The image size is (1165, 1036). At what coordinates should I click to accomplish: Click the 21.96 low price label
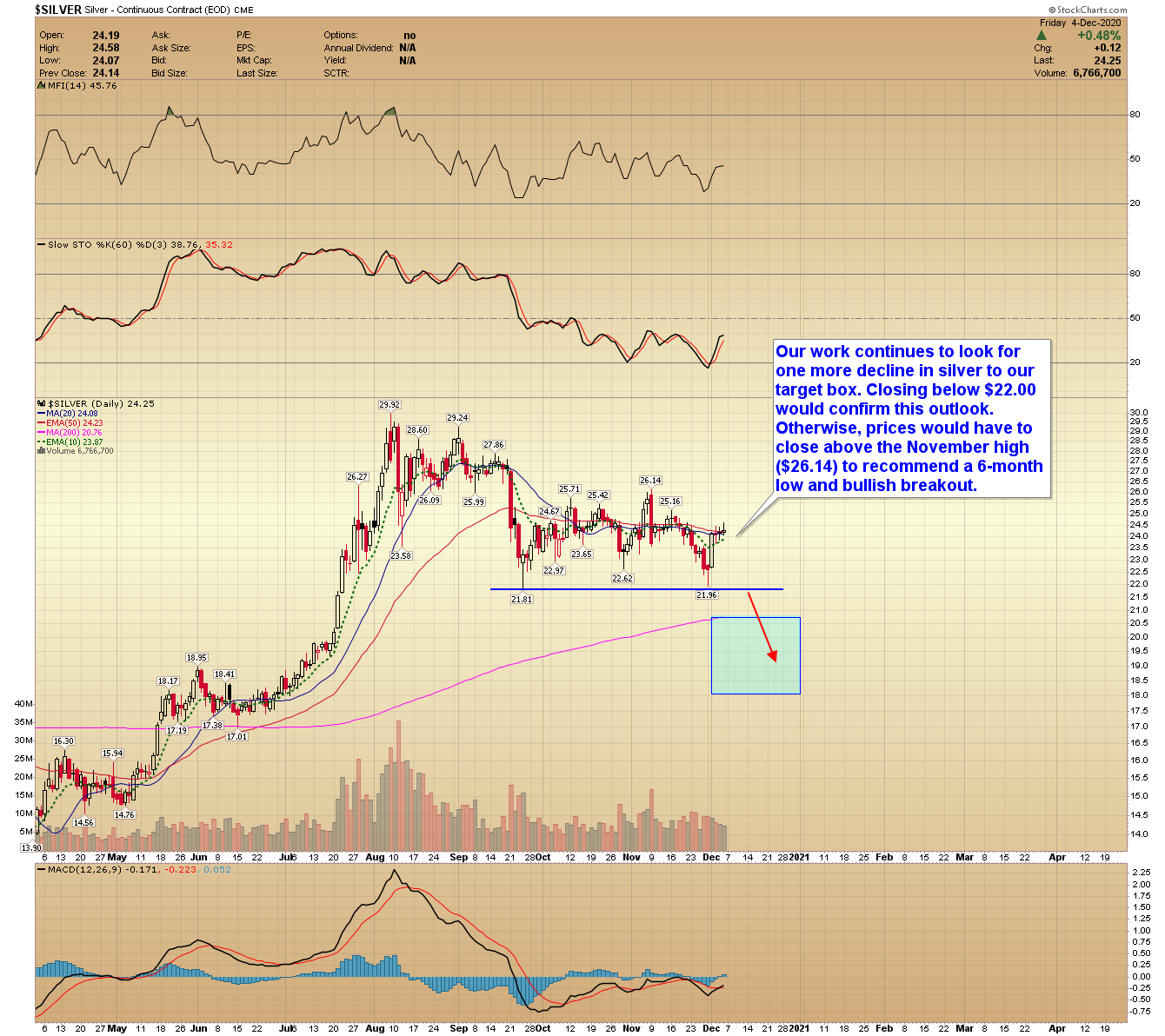click(707, 595)
